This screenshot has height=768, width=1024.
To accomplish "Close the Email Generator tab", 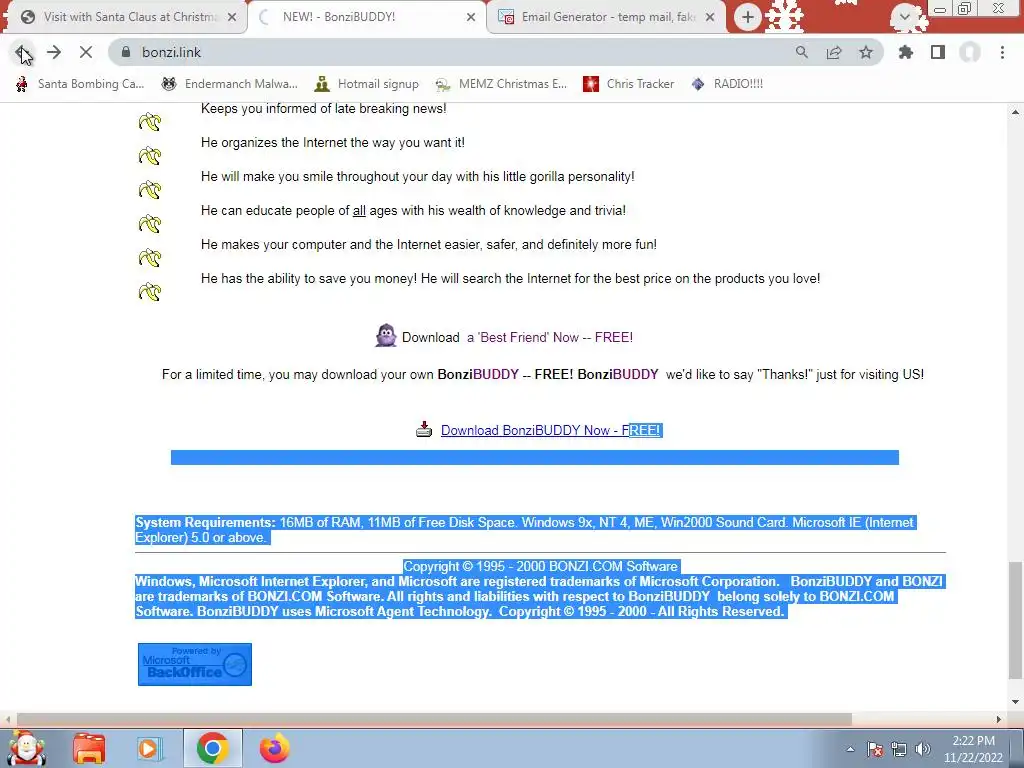I will 710,17.
